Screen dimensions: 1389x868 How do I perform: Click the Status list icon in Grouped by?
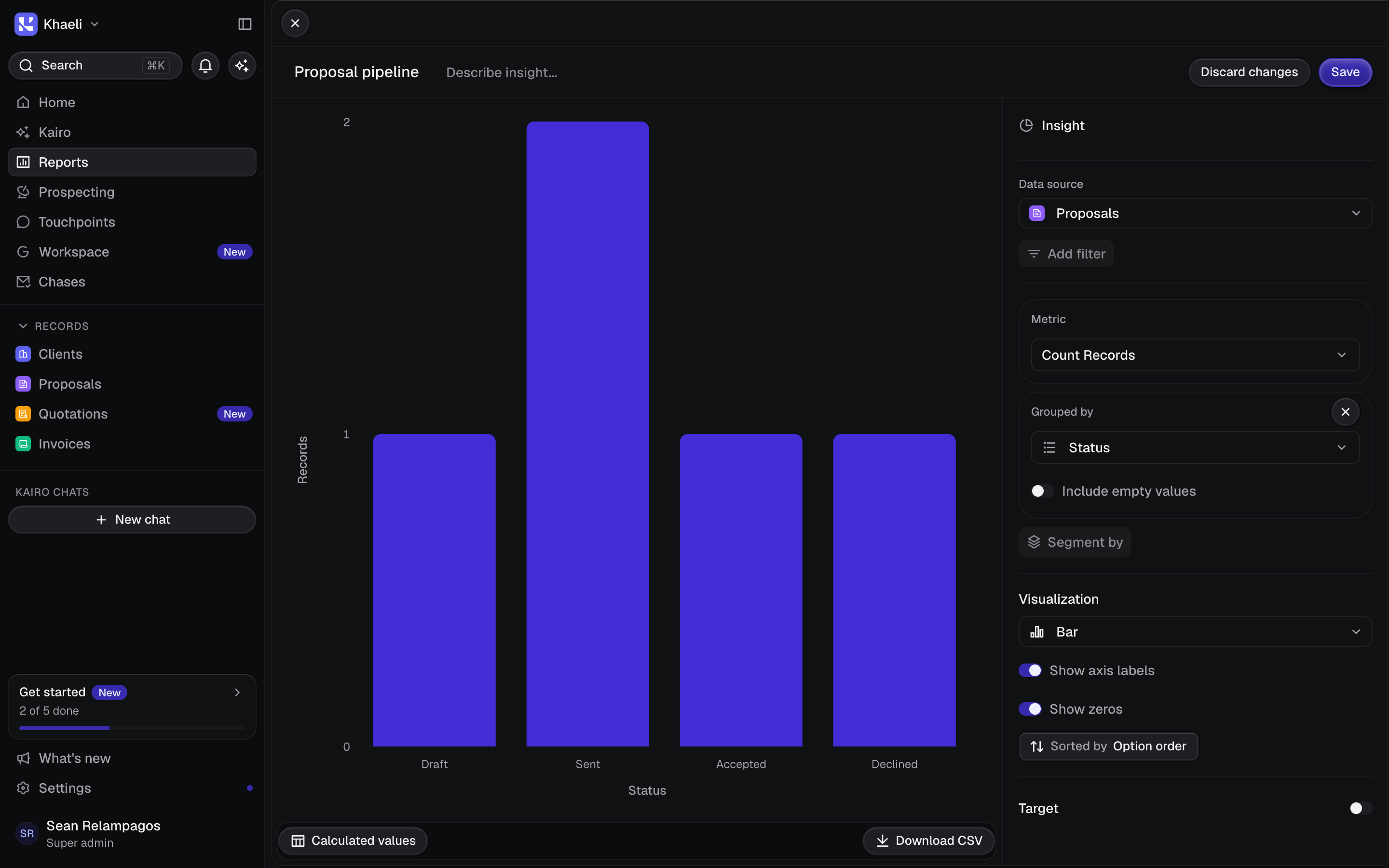coord(1049,448)
